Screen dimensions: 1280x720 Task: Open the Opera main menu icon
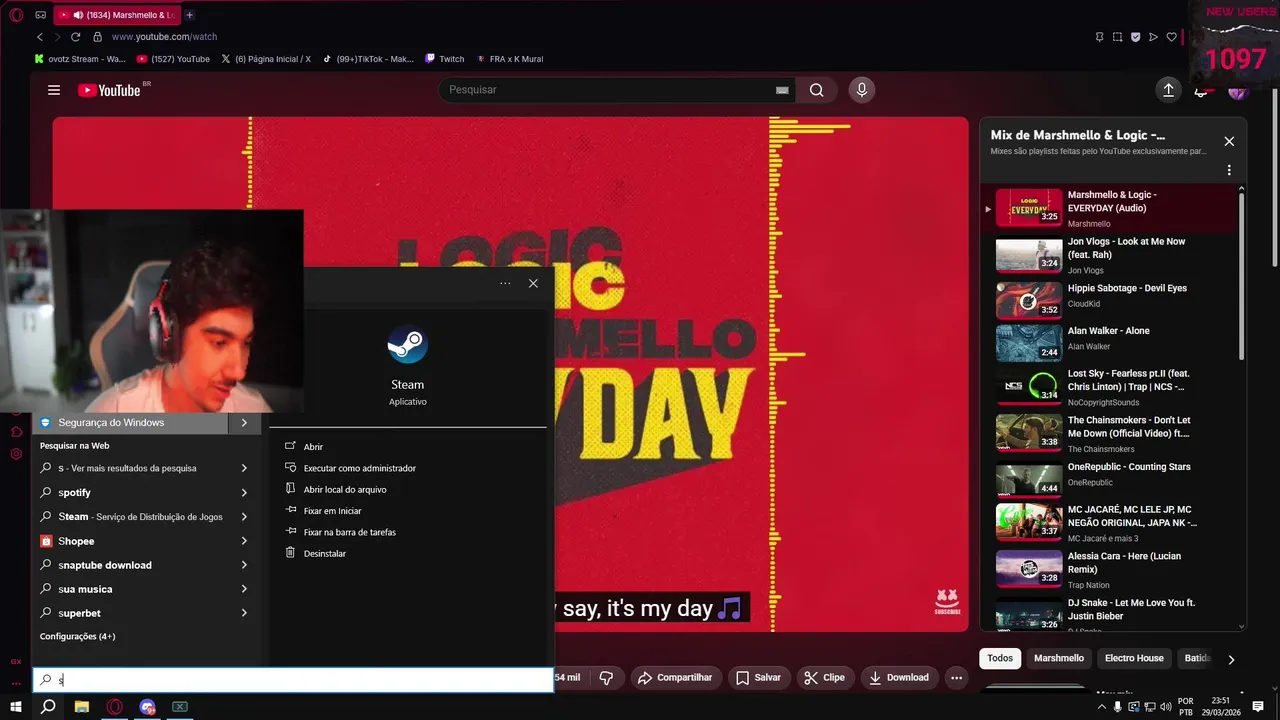click(x=16, y=15)
